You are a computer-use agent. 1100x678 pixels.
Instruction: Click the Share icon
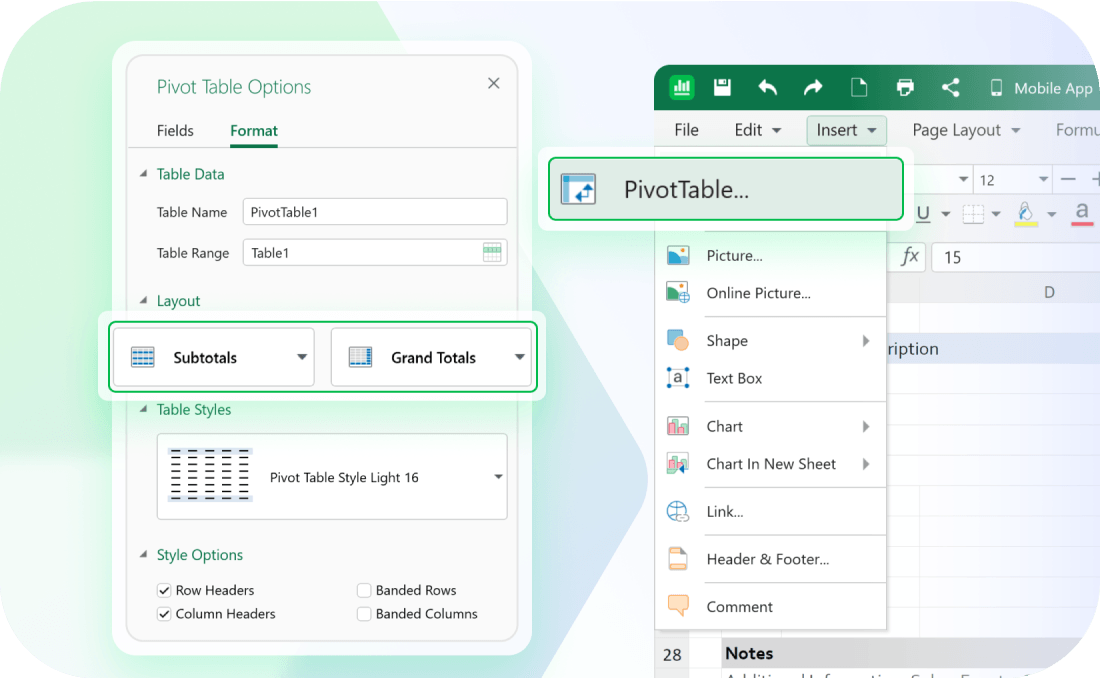951,88
